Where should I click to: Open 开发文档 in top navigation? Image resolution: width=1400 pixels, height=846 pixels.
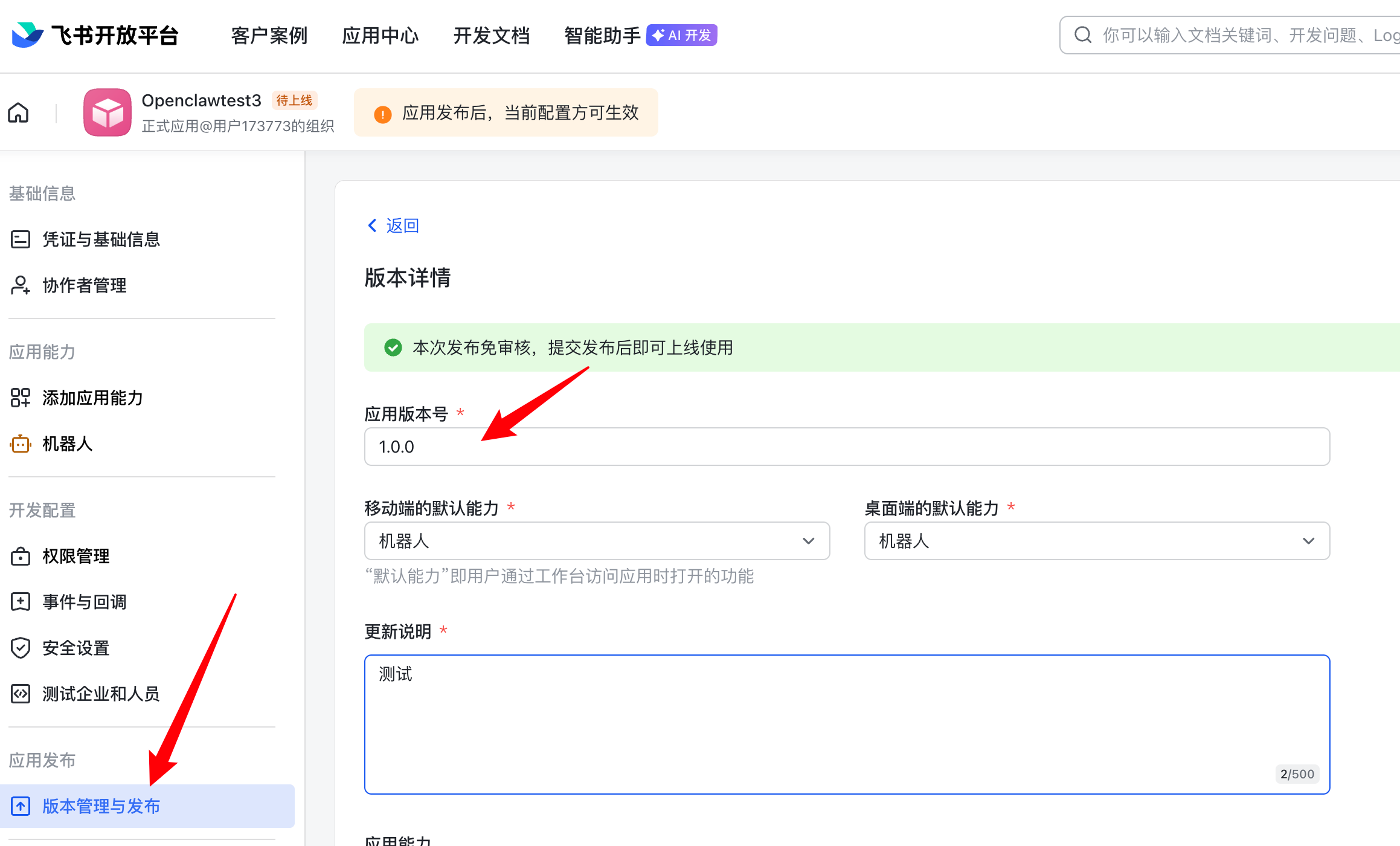[x=491, y=35]
